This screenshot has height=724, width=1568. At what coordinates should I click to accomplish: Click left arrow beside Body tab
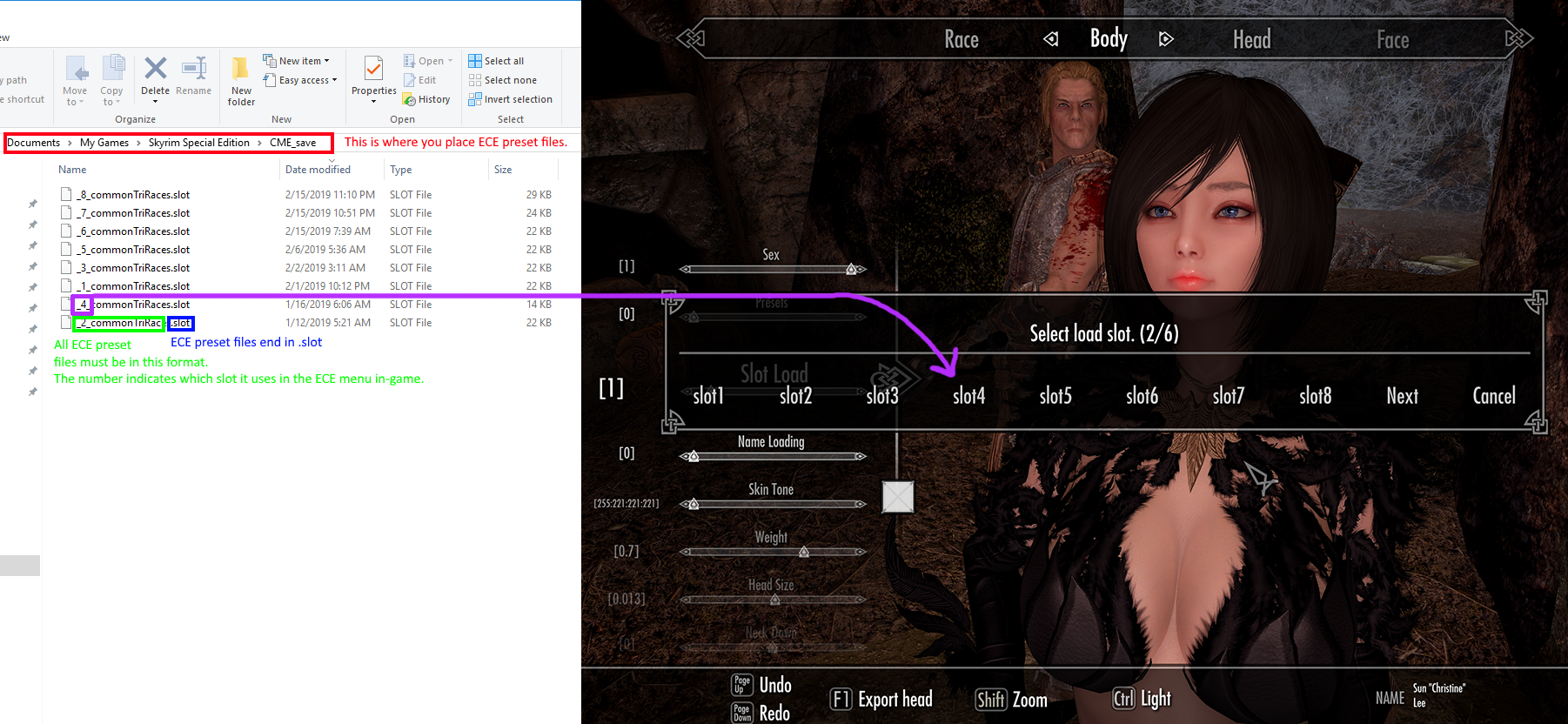[1051, 39]
